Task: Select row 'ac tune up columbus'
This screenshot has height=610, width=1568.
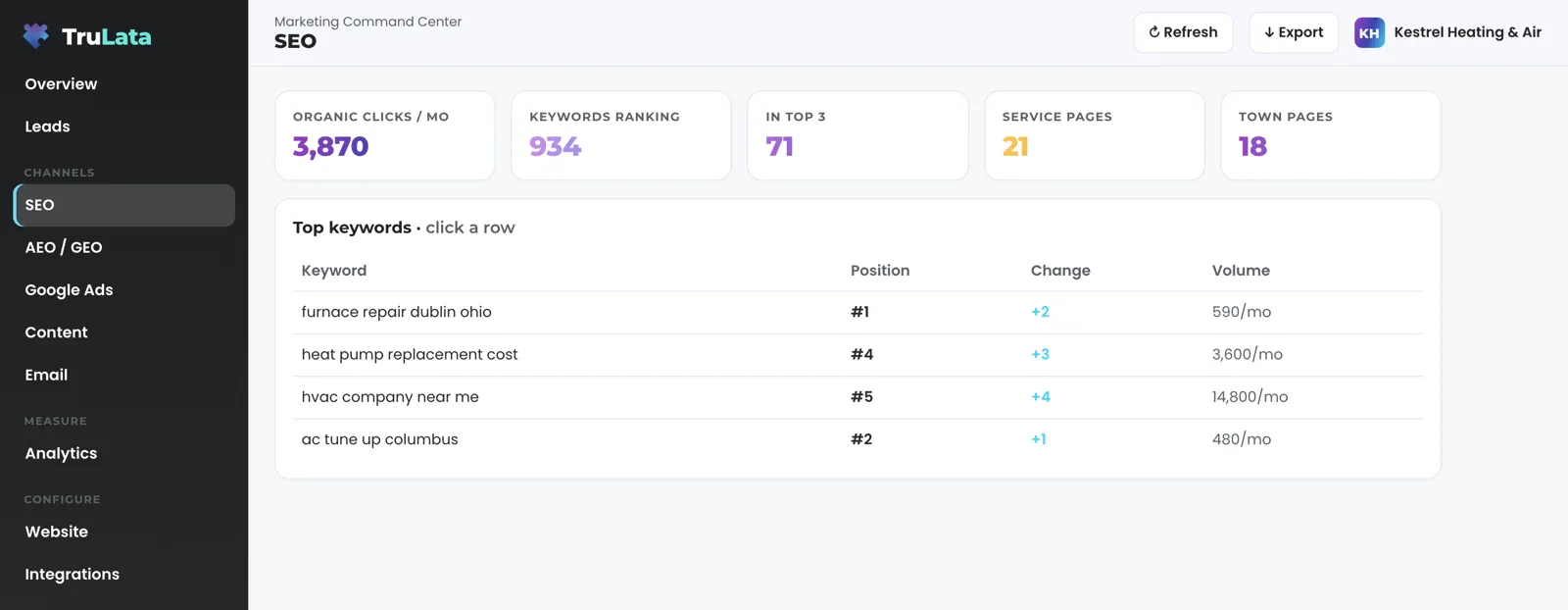Action: [857, 439]
